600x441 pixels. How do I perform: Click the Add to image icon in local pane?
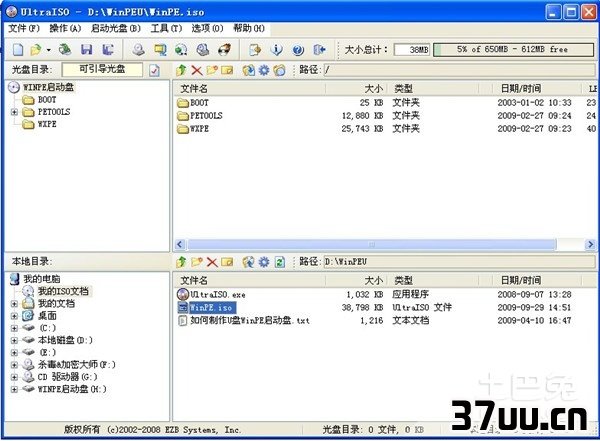[x=248, y=262]
